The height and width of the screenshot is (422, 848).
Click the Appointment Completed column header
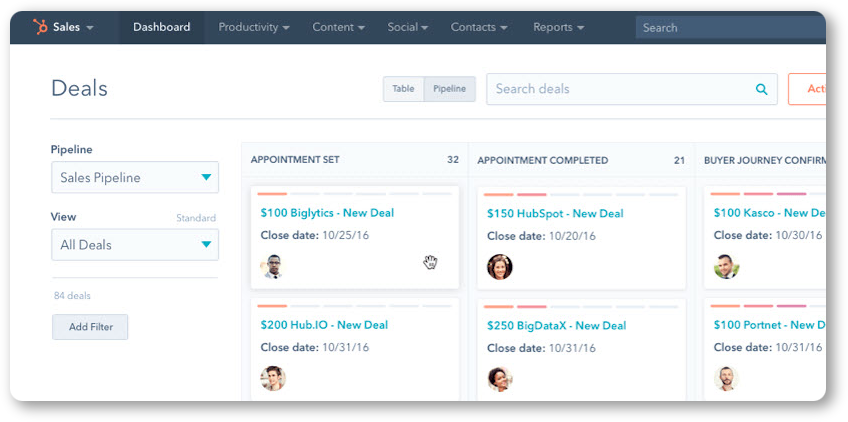click(x=542, y=160)
